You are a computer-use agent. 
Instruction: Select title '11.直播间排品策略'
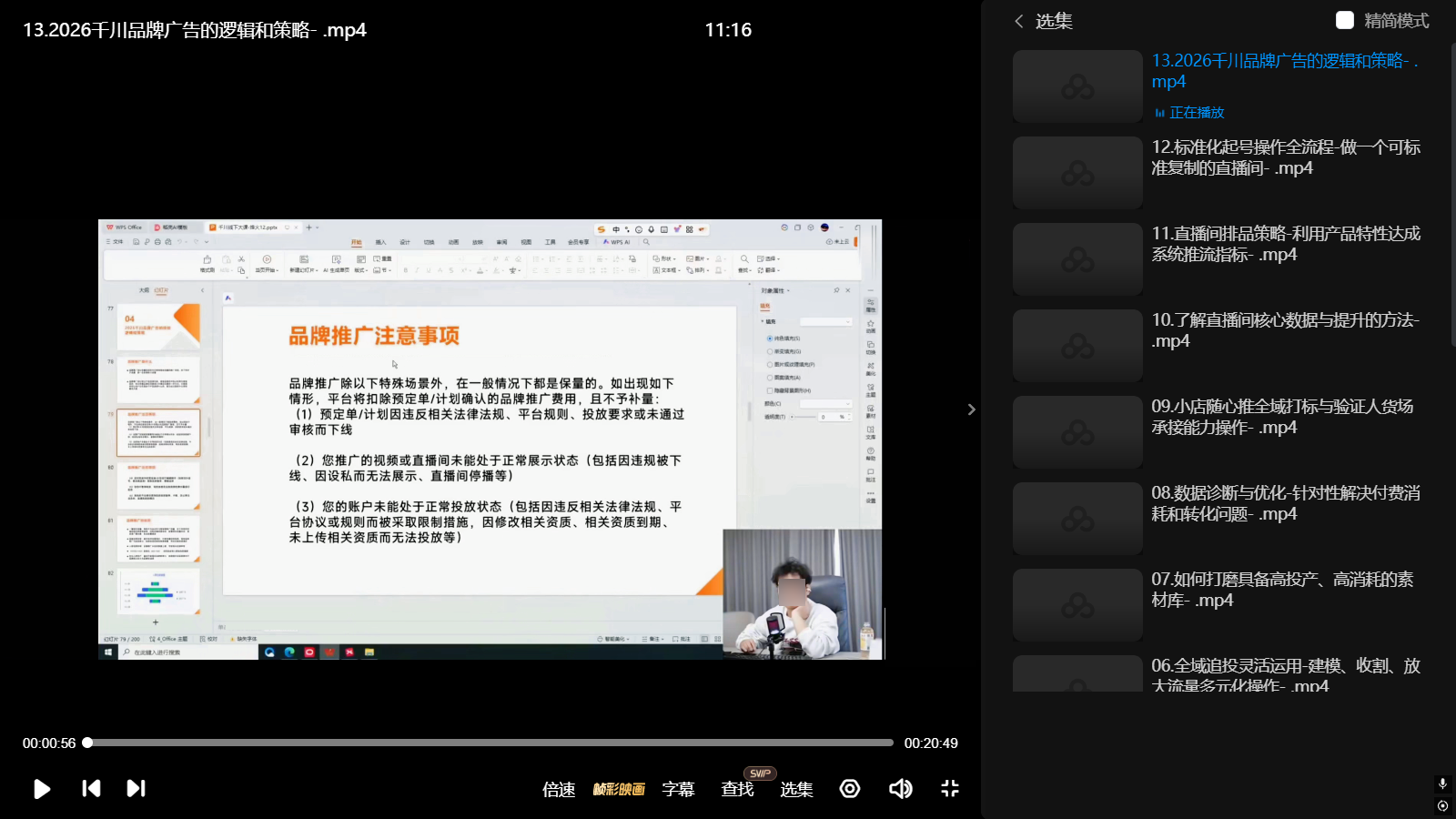(x=1286, y=244)
